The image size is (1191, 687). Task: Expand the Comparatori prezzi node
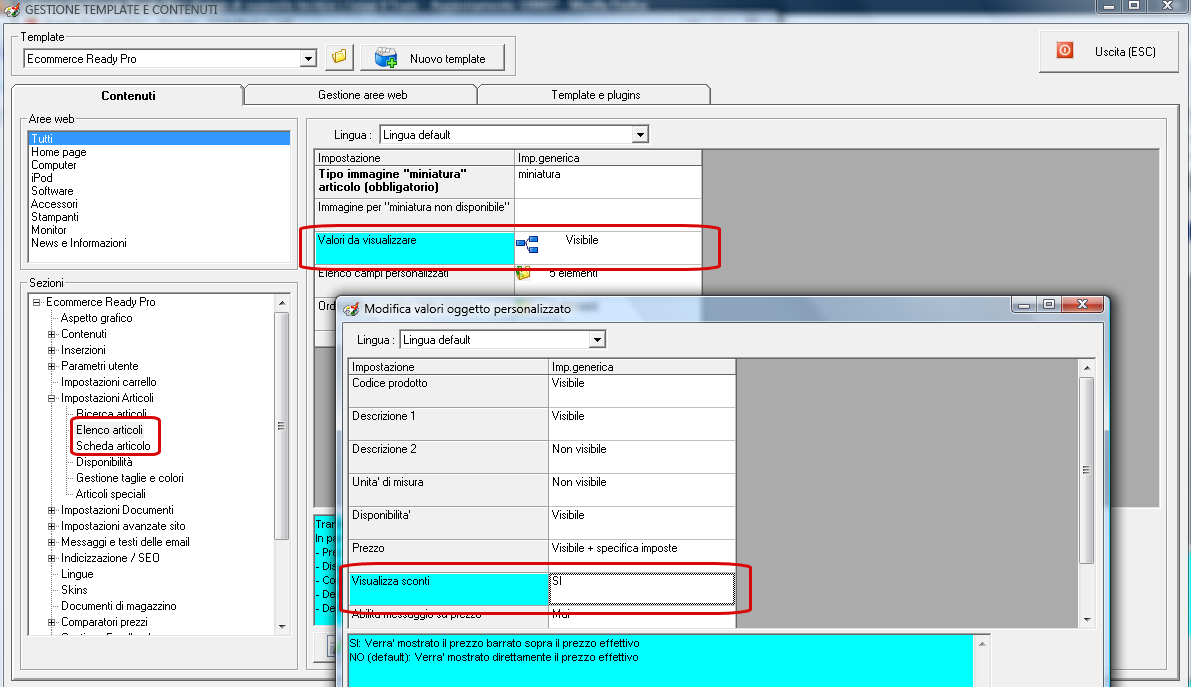tap(52, 622)
